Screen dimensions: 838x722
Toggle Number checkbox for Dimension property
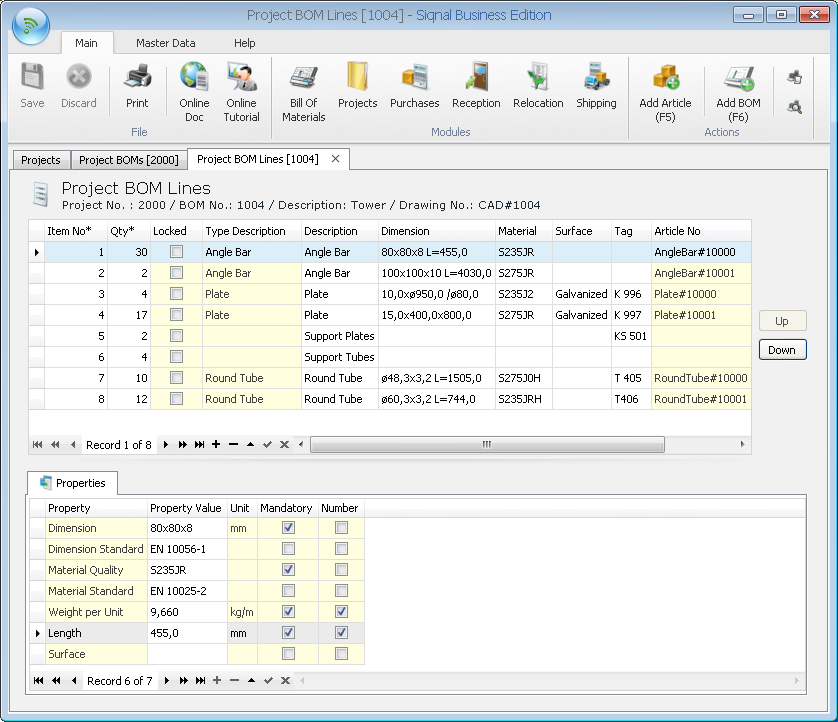coord(341,528)
